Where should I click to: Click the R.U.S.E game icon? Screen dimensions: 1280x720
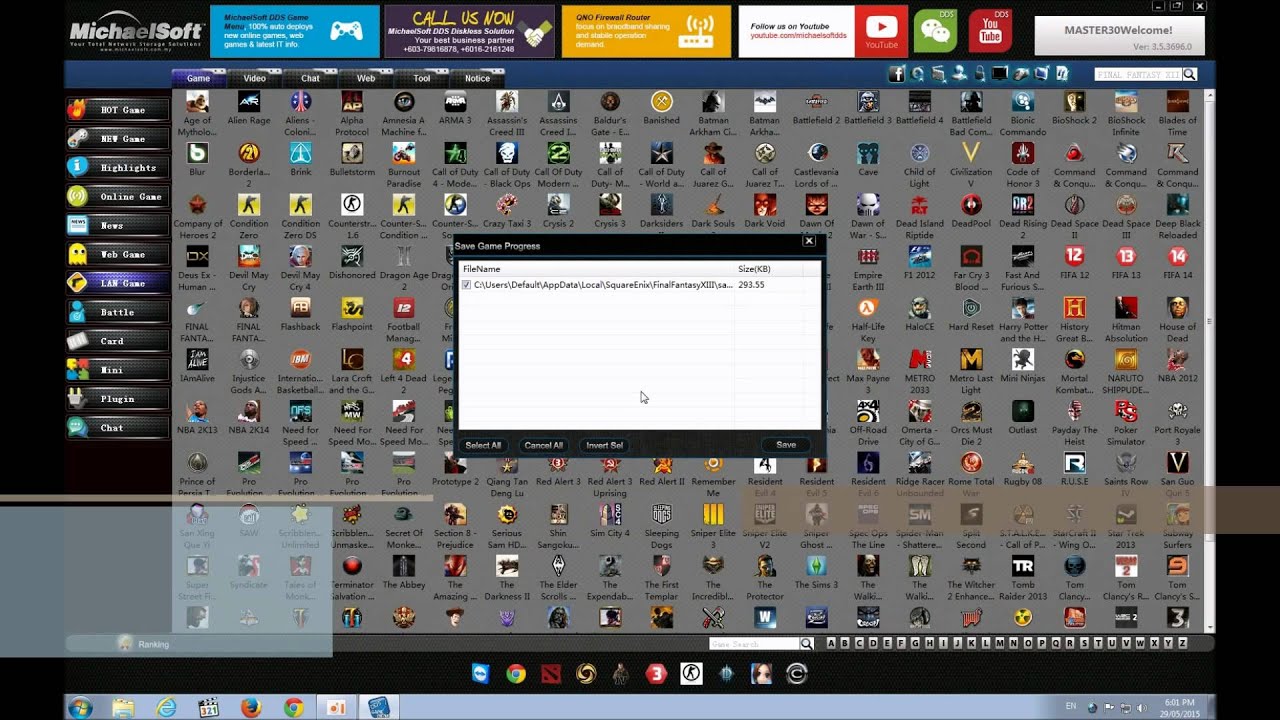pyautogui.click(x=1074, y=463)
